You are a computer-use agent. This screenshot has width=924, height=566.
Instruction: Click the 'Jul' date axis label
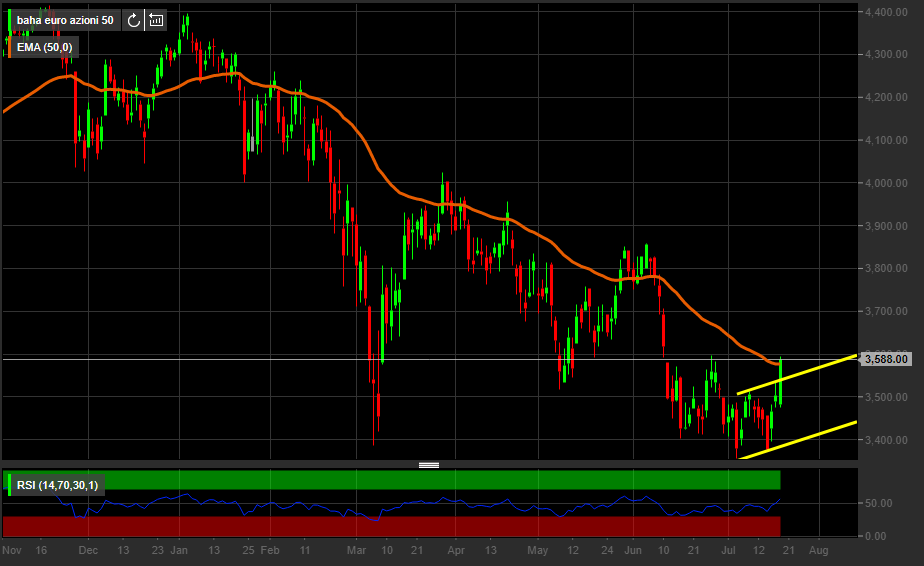tap(729, 551)
